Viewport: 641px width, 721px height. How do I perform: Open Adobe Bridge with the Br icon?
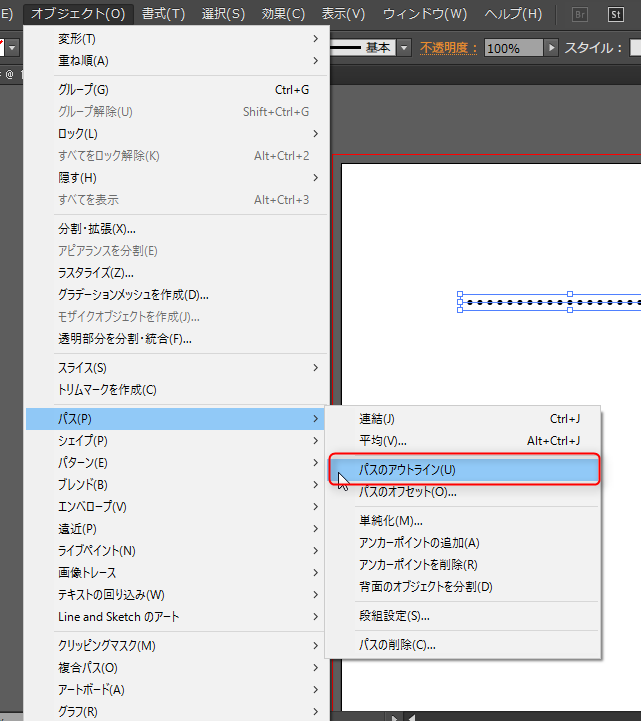coord(580,14)
